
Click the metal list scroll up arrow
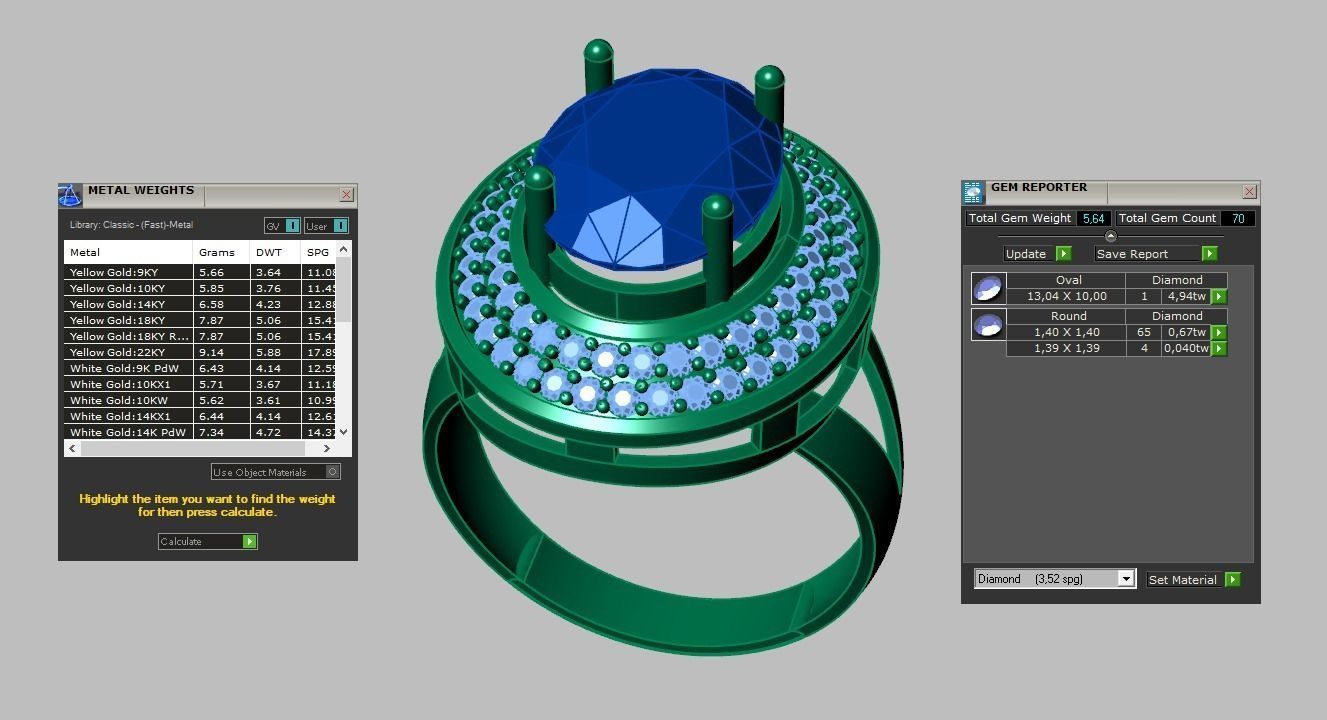click(x=344, y=249)
